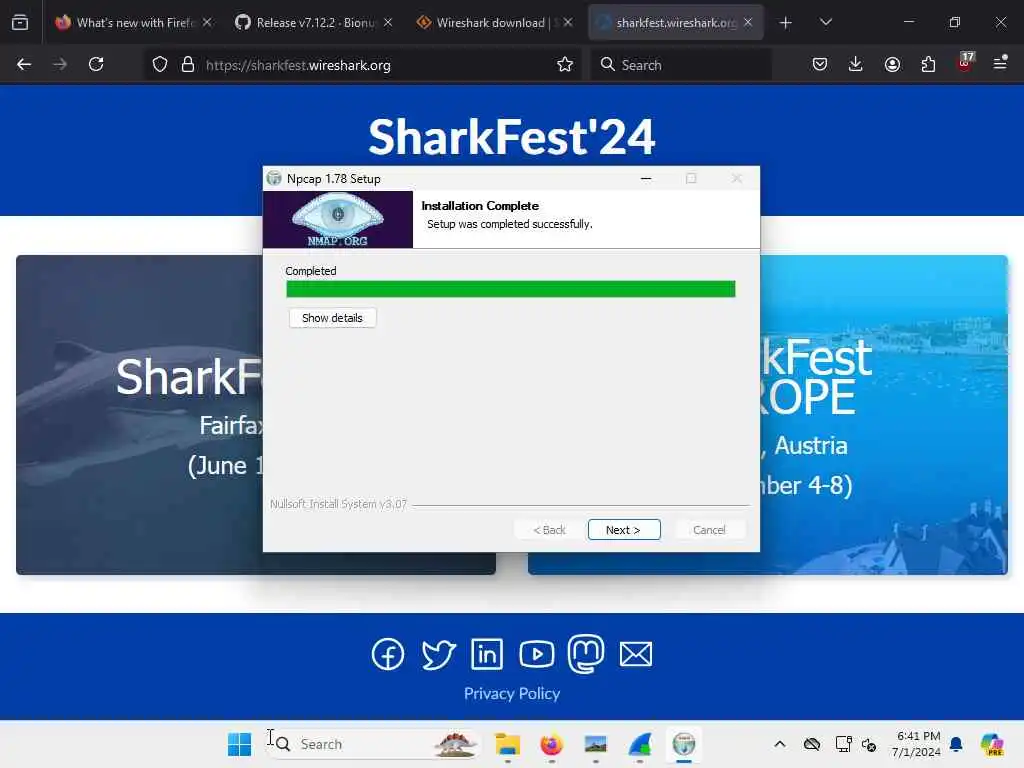Click the Firefox Search box
Image resolution: width=1024 pixels, height=768 pixels.
680,65
